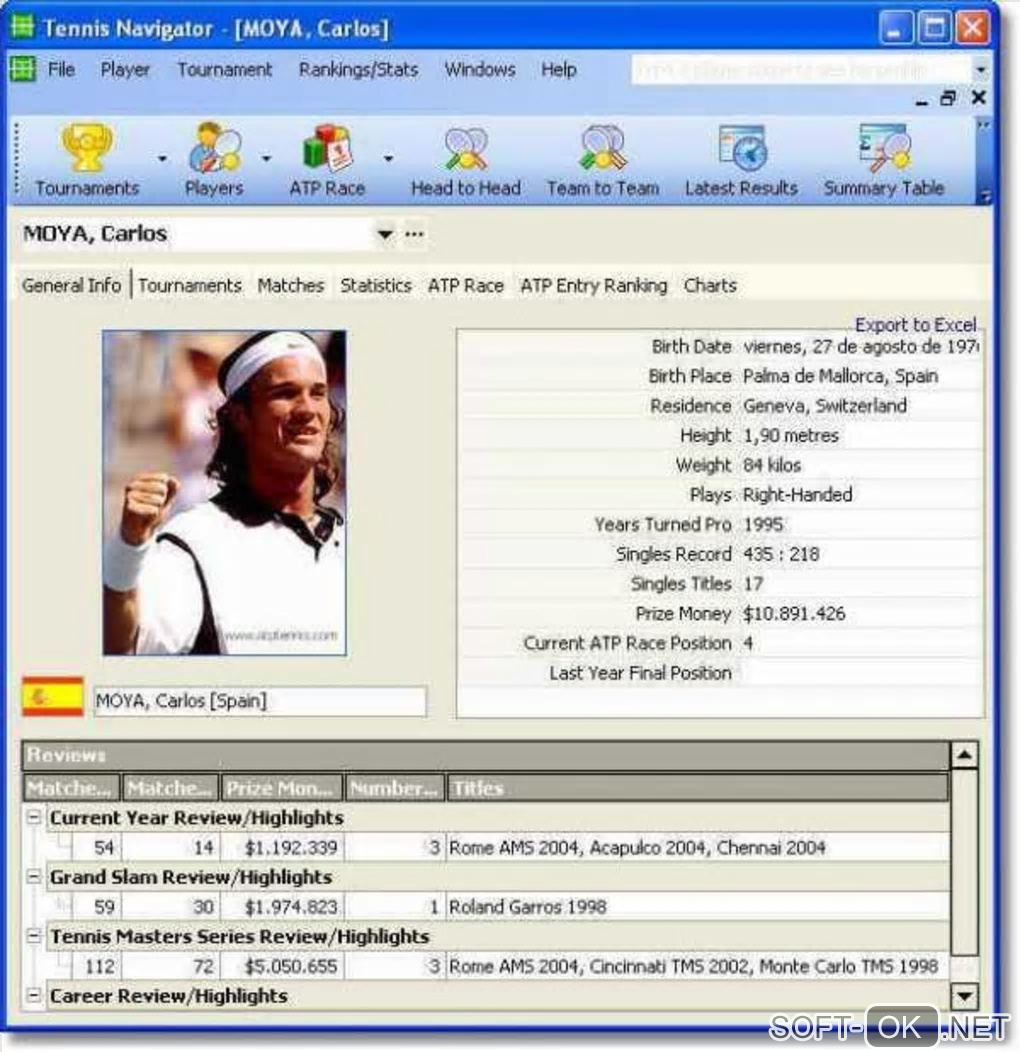The width and height of the screenshot is (1020, 1052).
Task: Open the Help menu
Action: pyautogui.click(x=559, y=69)
